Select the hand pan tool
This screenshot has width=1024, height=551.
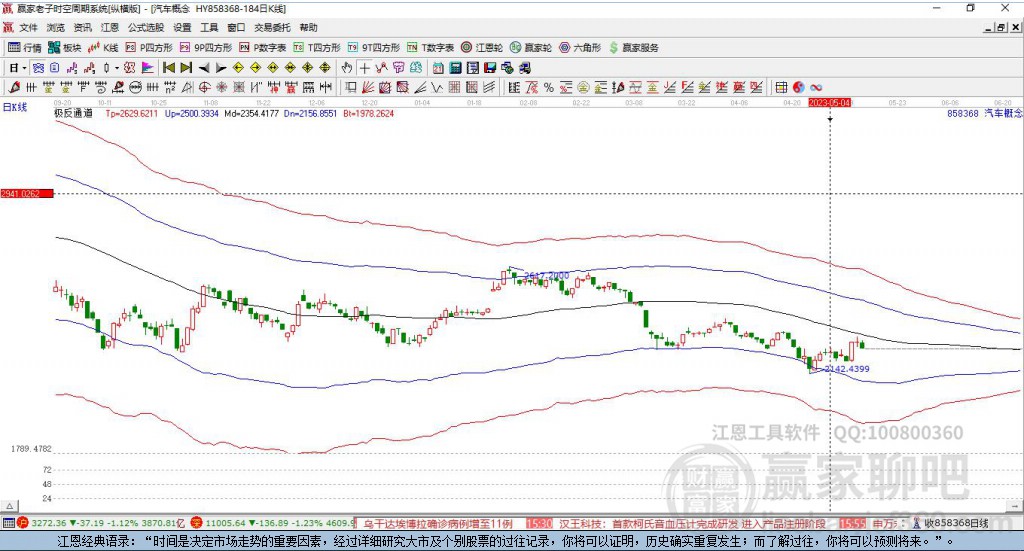[x=347, y=68]
